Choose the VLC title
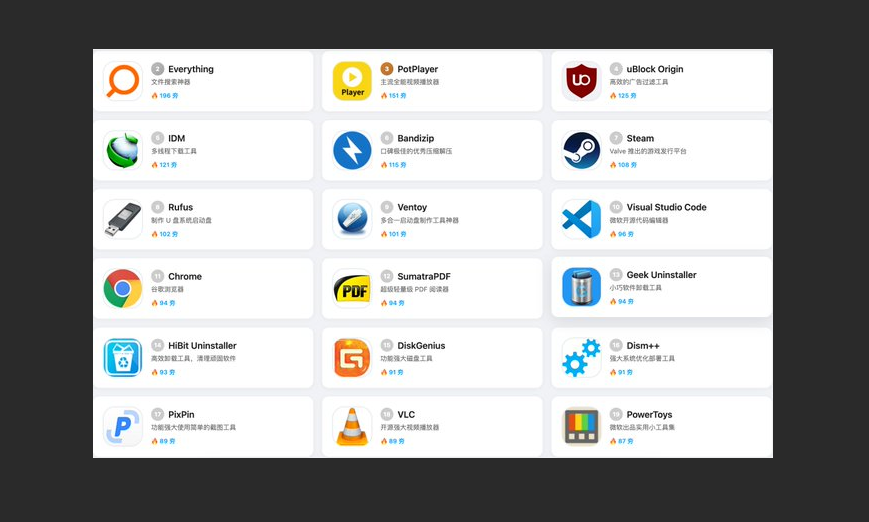This screenshot has width=869, height=522. [406, 414]
